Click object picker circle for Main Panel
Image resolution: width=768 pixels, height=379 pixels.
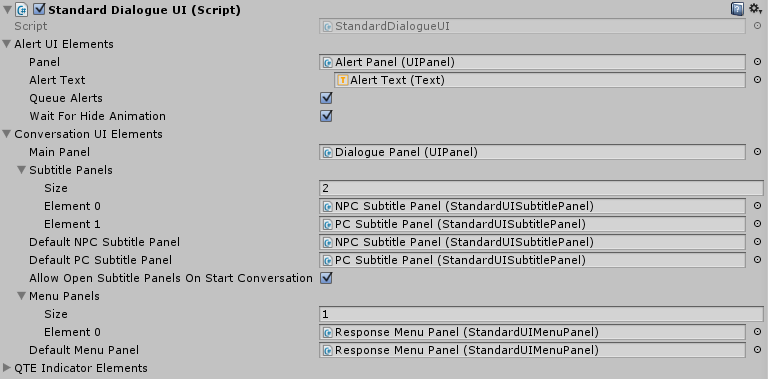pyautogui.click(x=757, y=152)
